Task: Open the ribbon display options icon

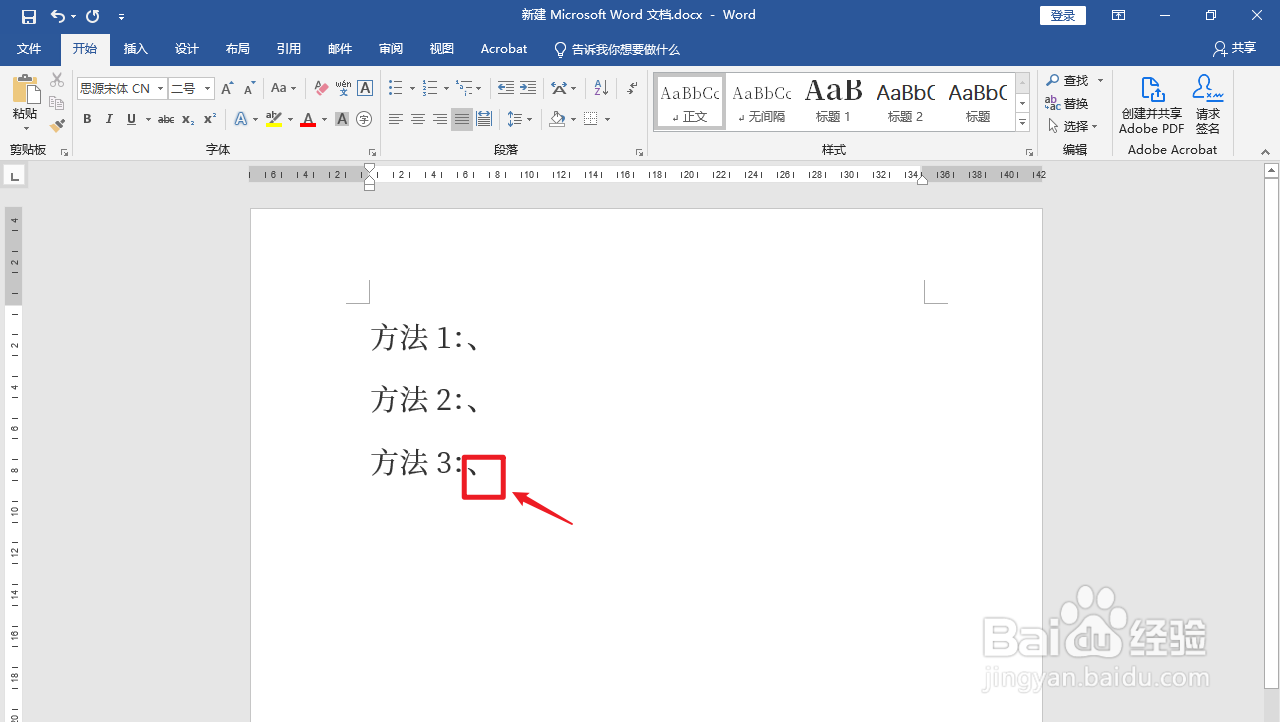Action: pos(1118,16)
